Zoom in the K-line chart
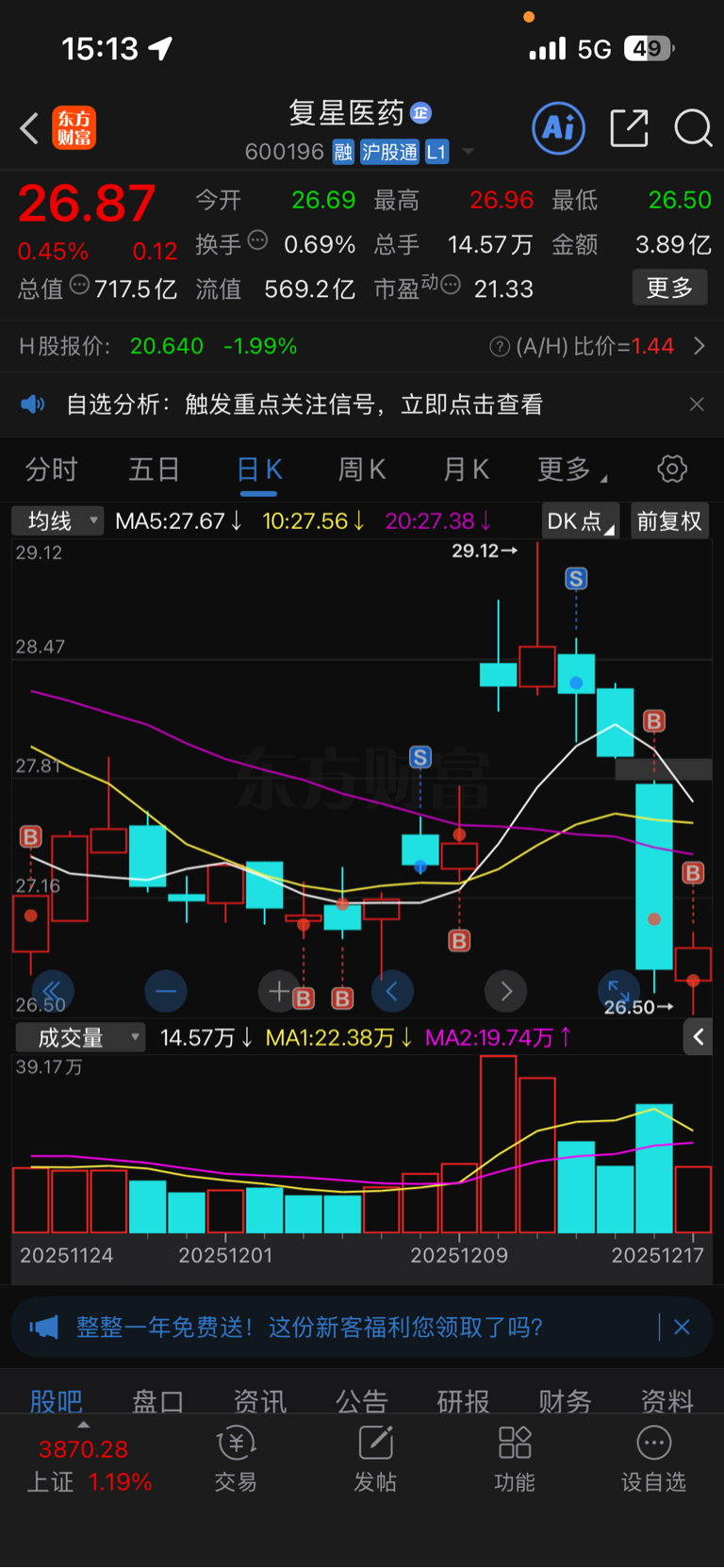 (x=279, y=991)
